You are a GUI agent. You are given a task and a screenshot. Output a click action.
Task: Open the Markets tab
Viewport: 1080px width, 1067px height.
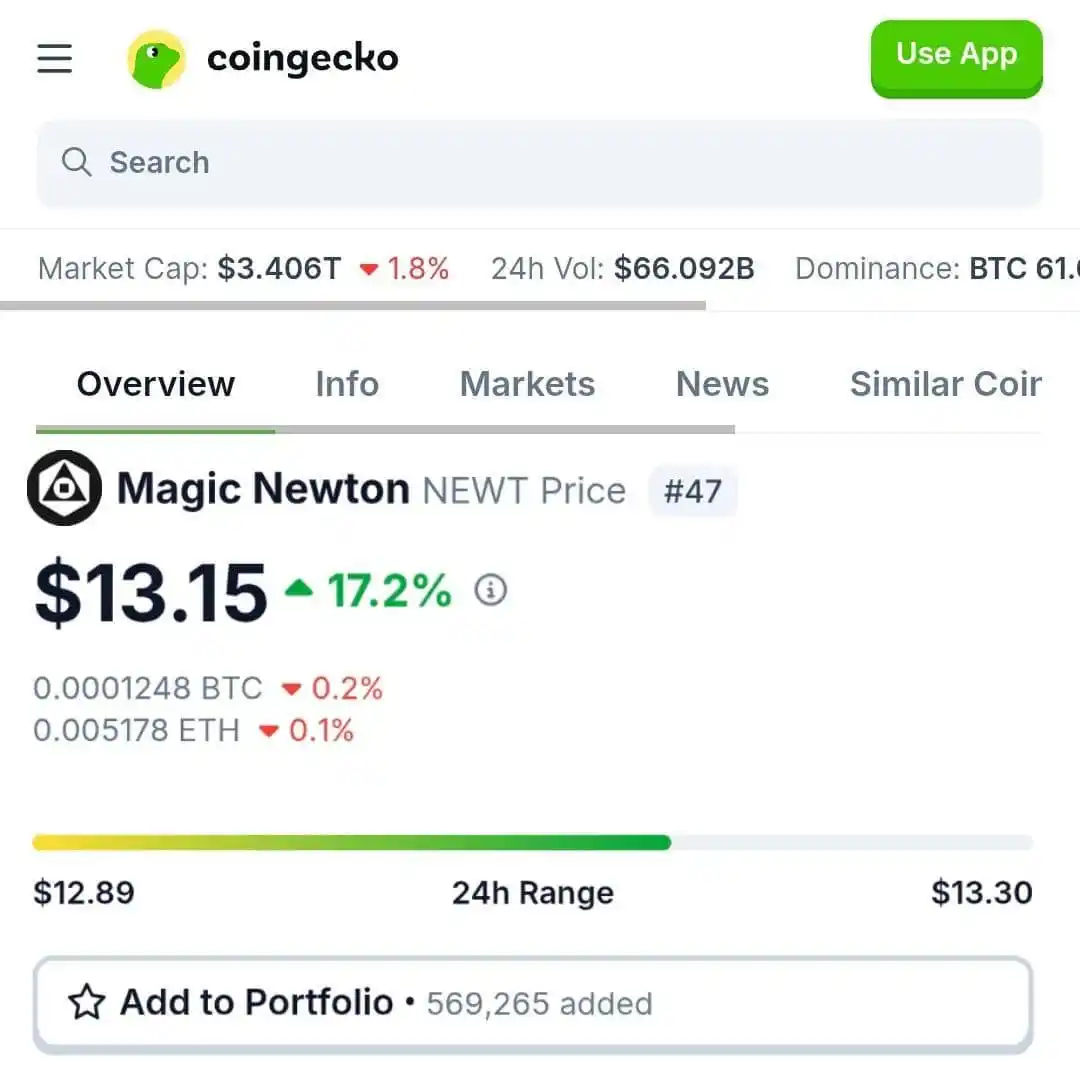(528, 384)
